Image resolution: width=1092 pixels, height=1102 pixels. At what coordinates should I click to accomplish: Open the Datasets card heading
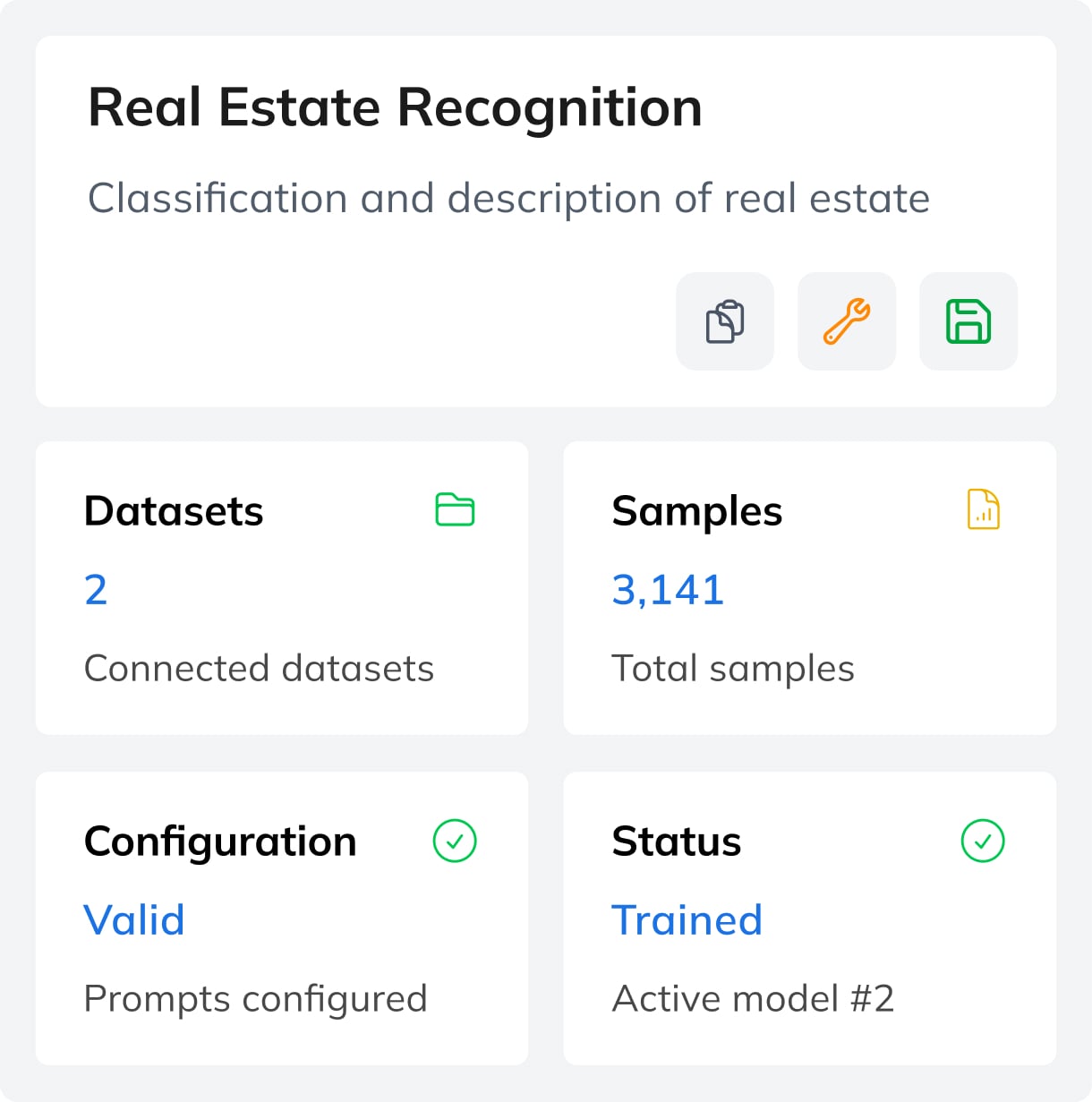174,511
